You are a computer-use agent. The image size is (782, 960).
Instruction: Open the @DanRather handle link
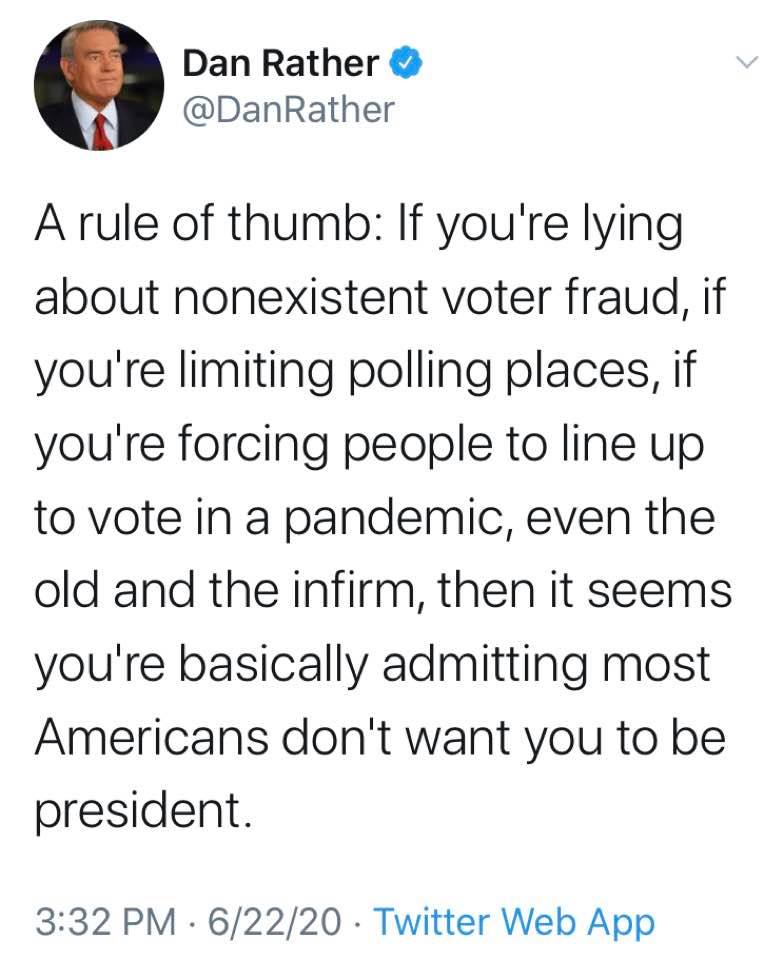point(288,110)
